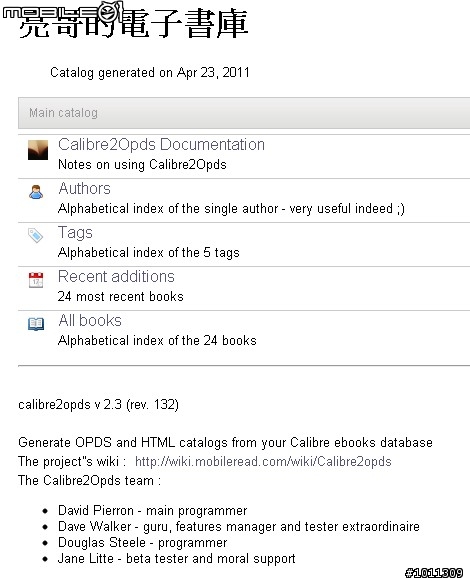
Task: Open the Tags index link
Action: pyautogui.click(x=75, y=233)
